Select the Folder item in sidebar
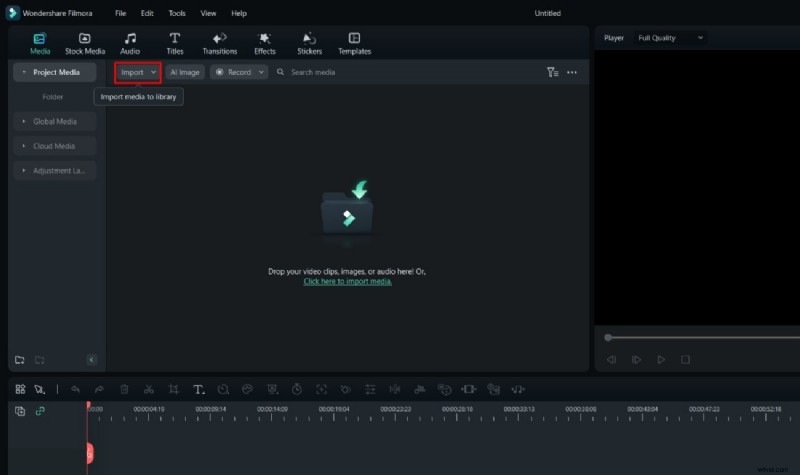The image size is (800, 475). point(53,97)
